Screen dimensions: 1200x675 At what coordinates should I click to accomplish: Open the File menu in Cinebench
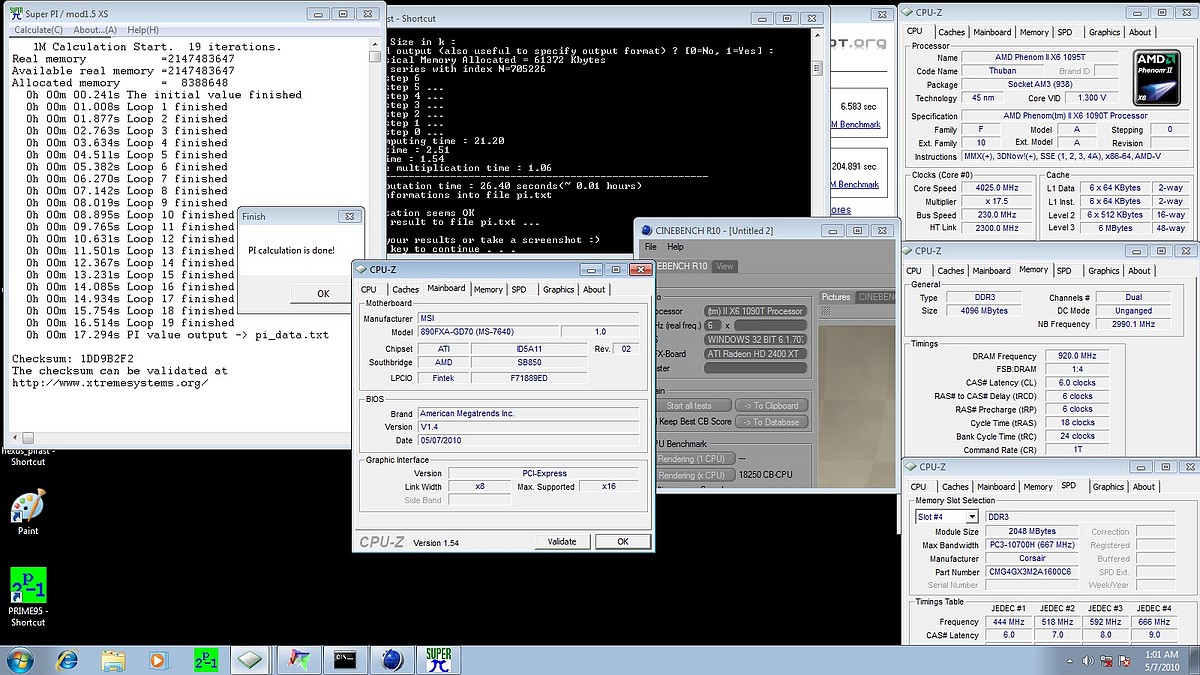click(x=650, y=247)
